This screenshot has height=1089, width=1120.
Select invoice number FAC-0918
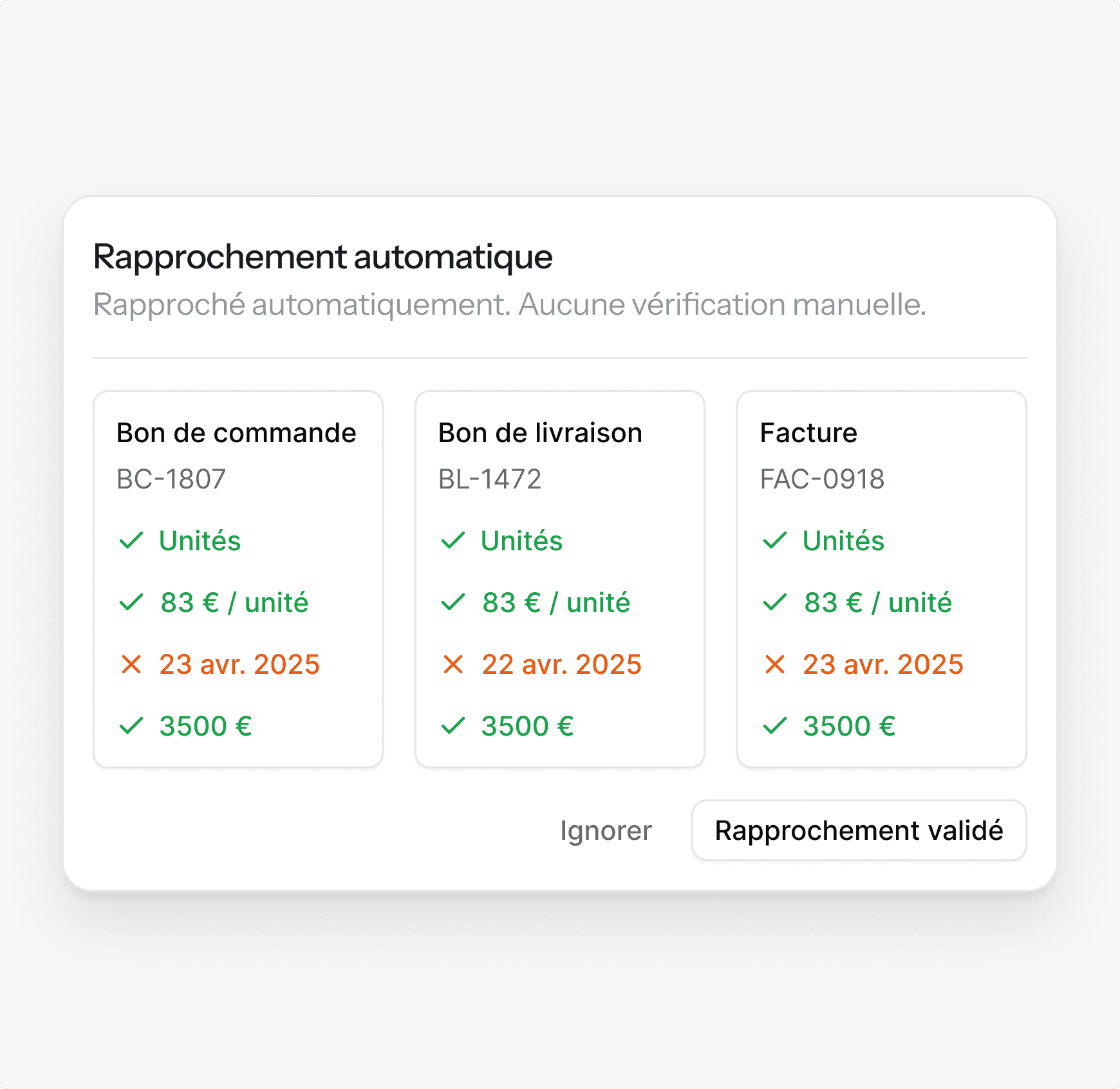[822, 479]
